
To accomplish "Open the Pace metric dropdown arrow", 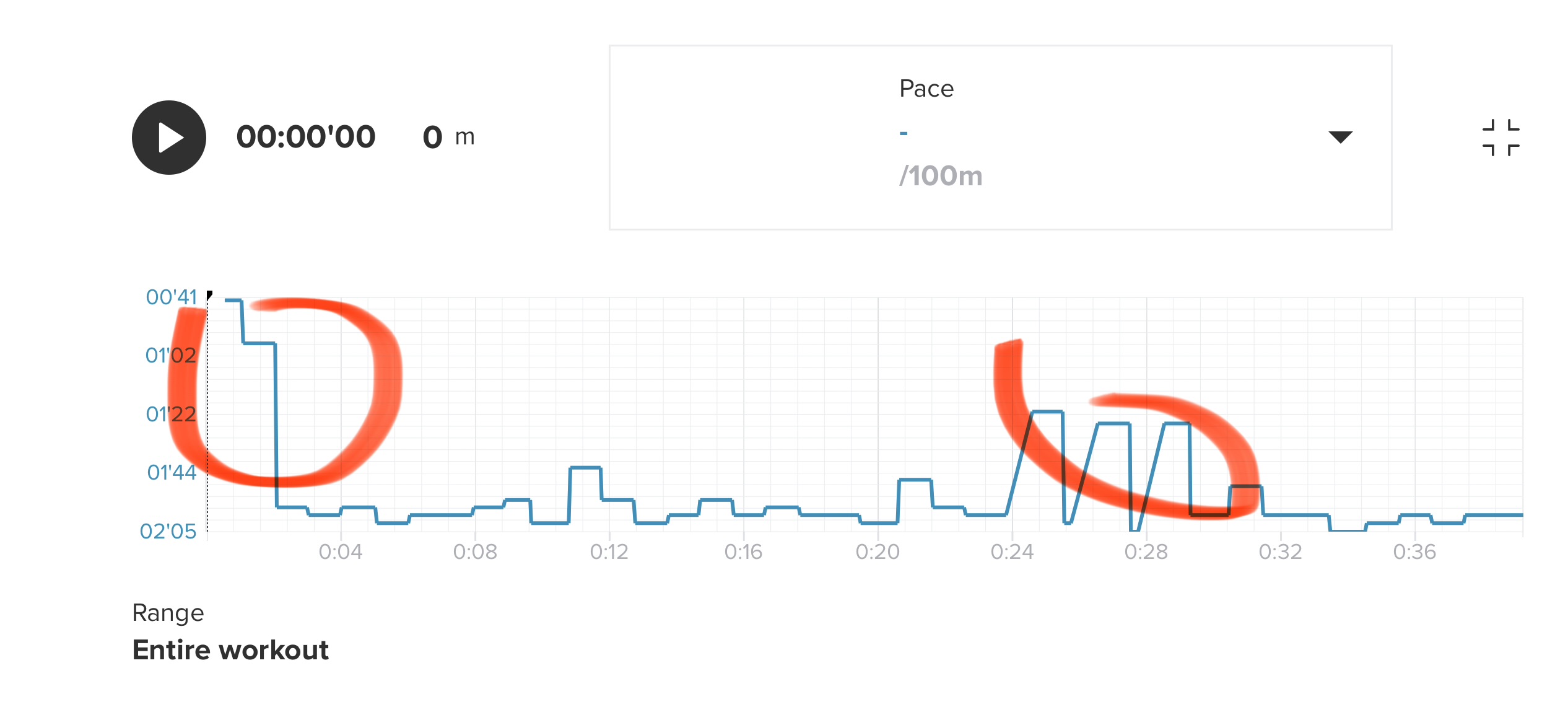I will pyautogui.click(x=1340, y=137).
